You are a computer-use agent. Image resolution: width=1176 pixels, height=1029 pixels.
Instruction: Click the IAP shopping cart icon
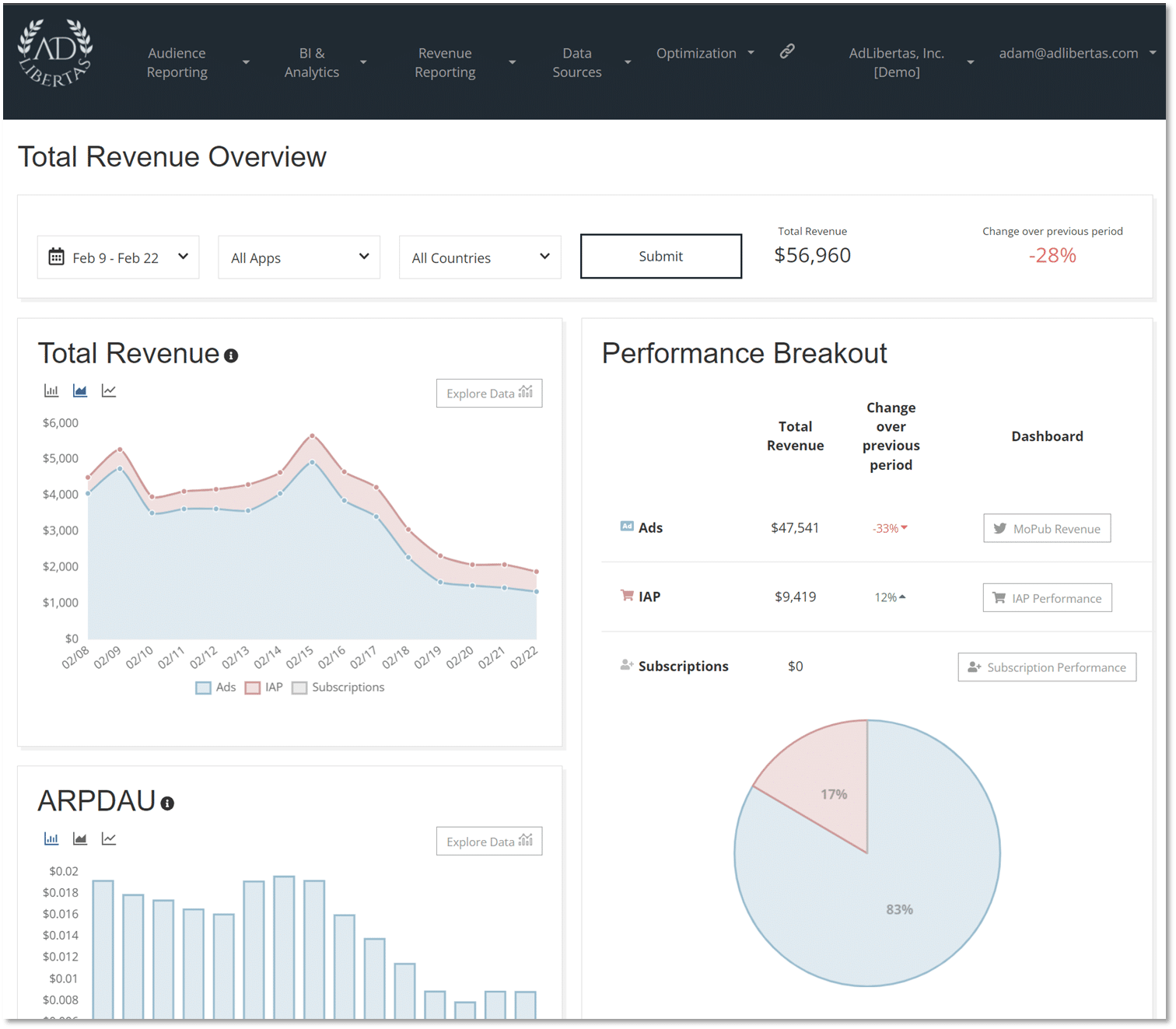point(627,596)
